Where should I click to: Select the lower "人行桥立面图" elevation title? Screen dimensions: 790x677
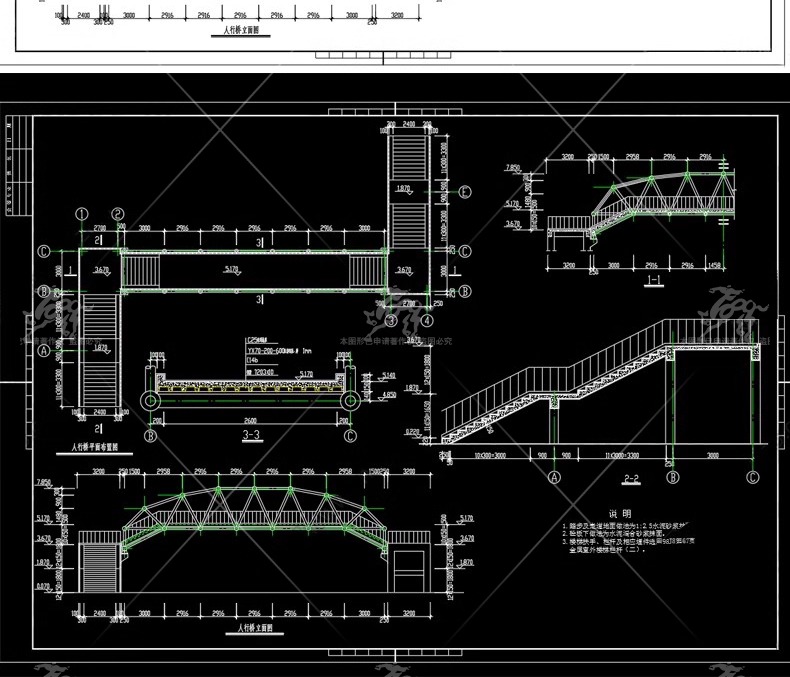coord(254,628)
